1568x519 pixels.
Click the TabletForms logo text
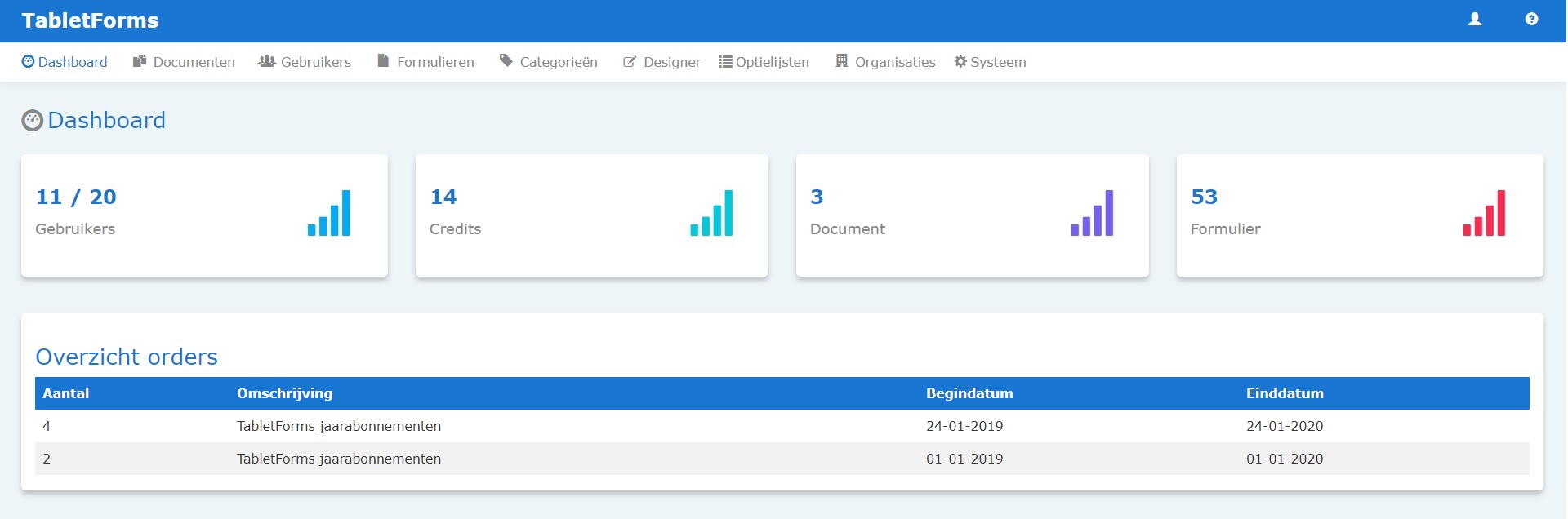tap(90, 20)
